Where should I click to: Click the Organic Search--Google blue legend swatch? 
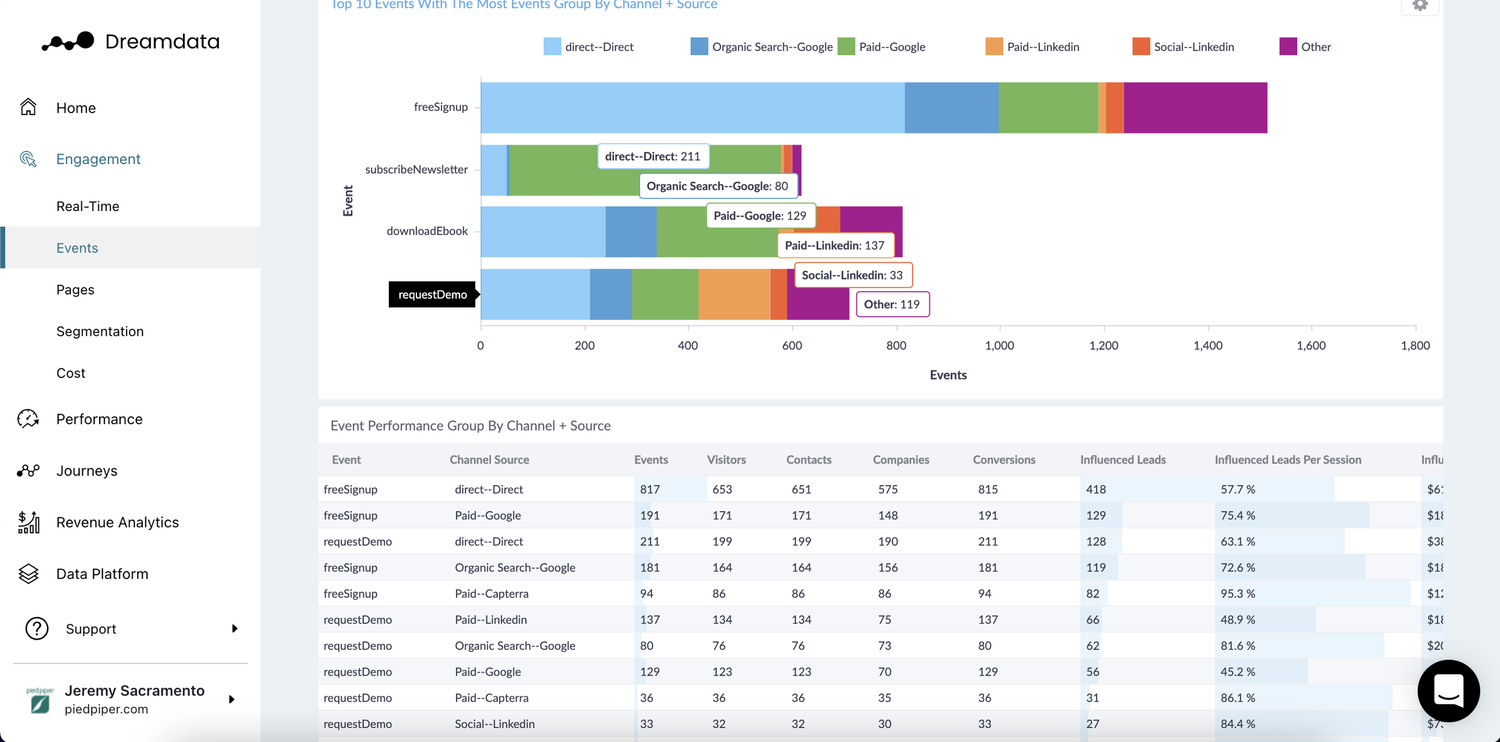[698, 46]
